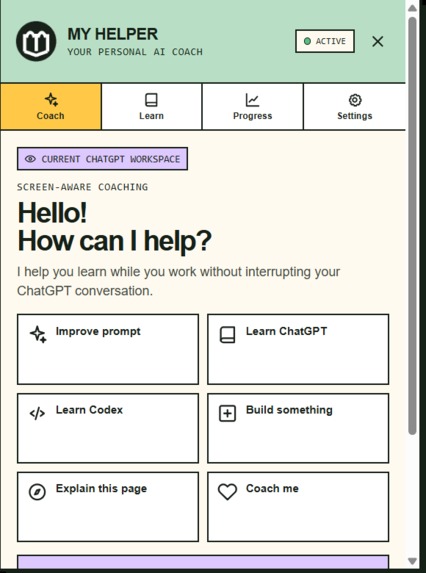Viewport: 426px width, 573px height.
Task: Close the My Helper panel
Action: 377,41
